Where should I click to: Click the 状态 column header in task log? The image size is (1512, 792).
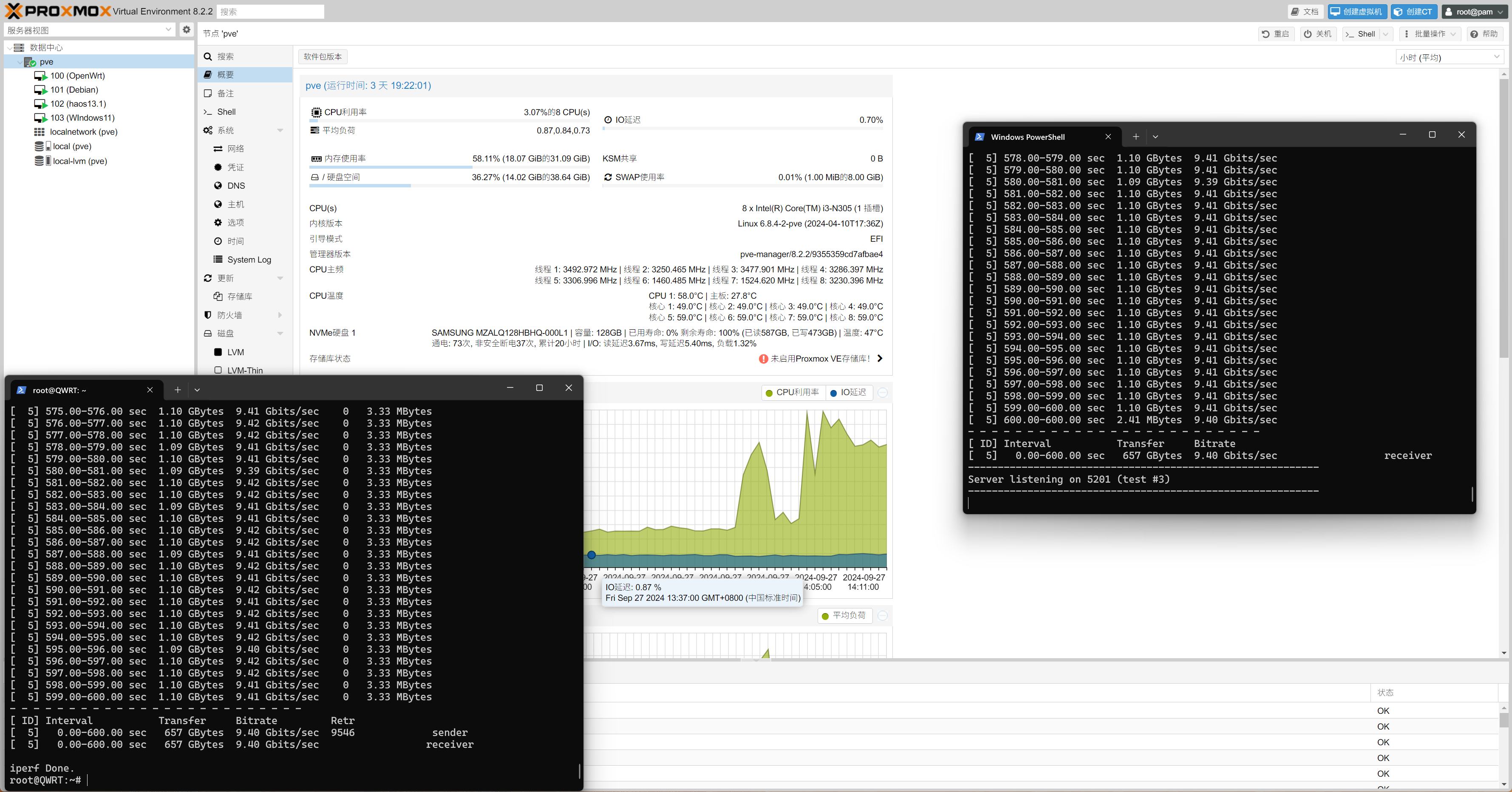click(1435, 692)
